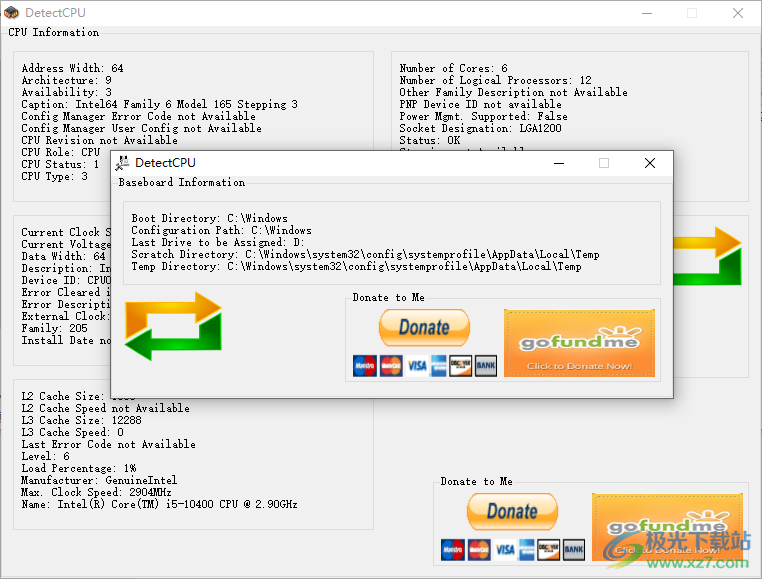Minimize the Baseboard Information dialog
Image resolution: width=762 pixels, height=579 pixels.
click(x=558, y=163)
